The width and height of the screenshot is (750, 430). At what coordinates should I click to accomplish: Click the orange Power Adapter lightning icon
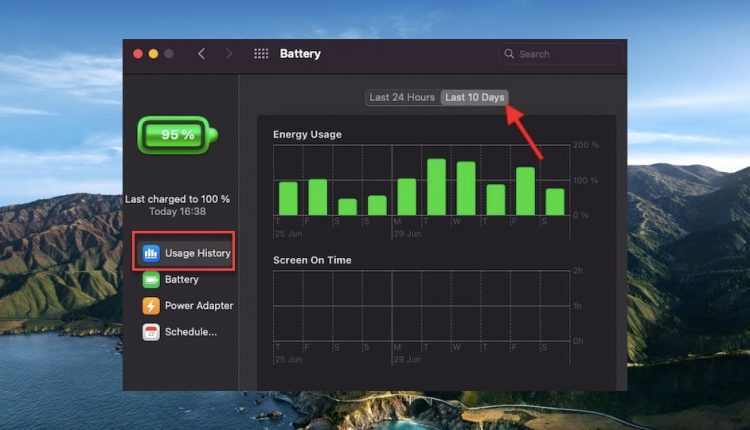151,306
